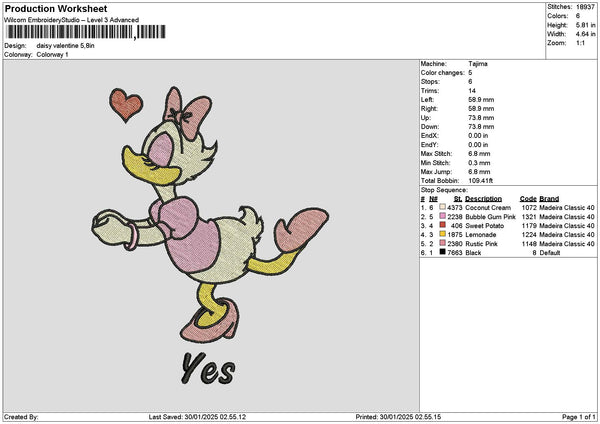Image resolution: width=600 pixels, height=424 pixels.
Task: Click the Max Stitch value '6.8 mm'
Action: coord(479,153)
